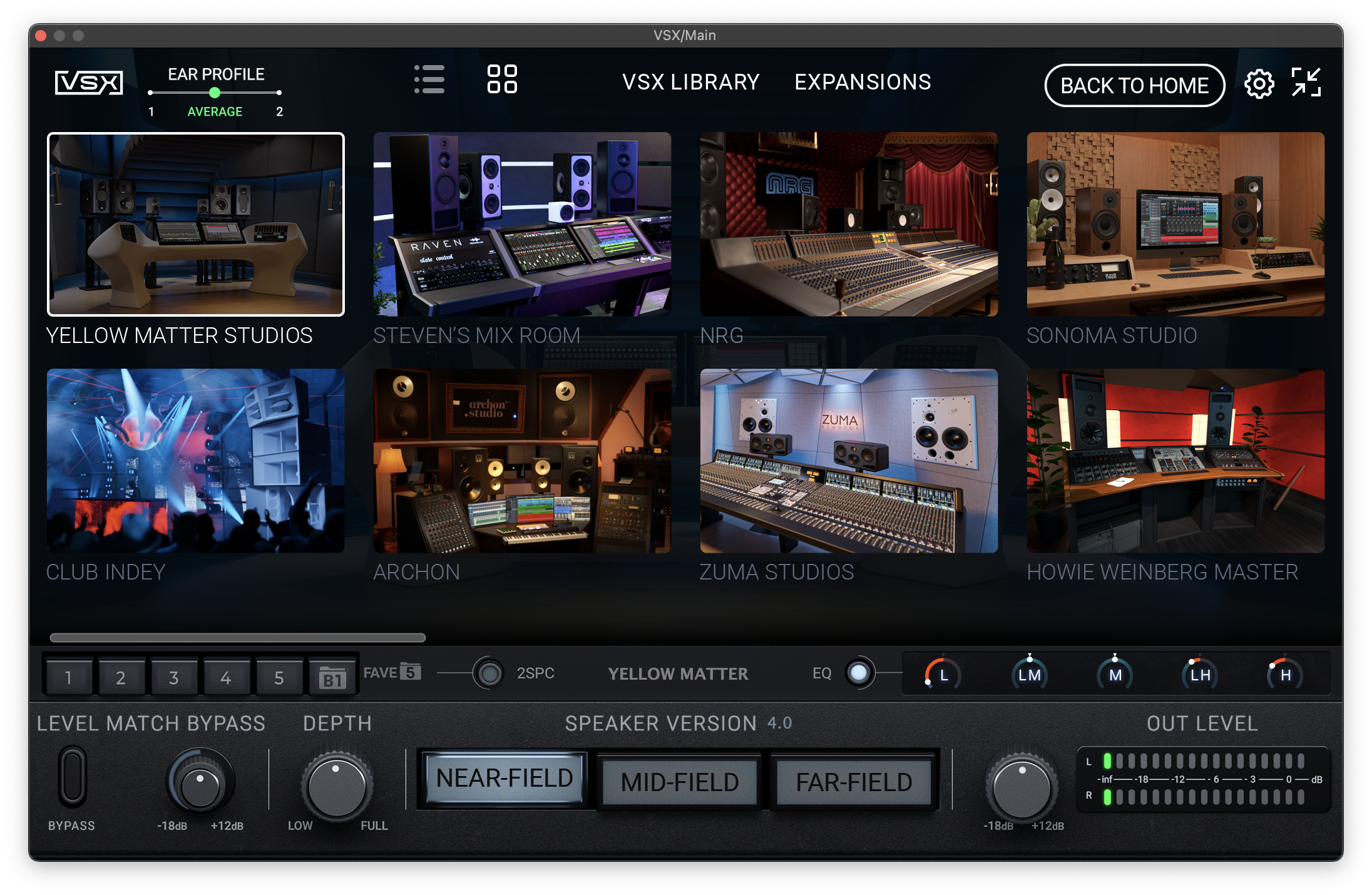This screenshot has width=1372, height=895.
Task: Toggle the 2SPC switch
Action: pos(489,673)
